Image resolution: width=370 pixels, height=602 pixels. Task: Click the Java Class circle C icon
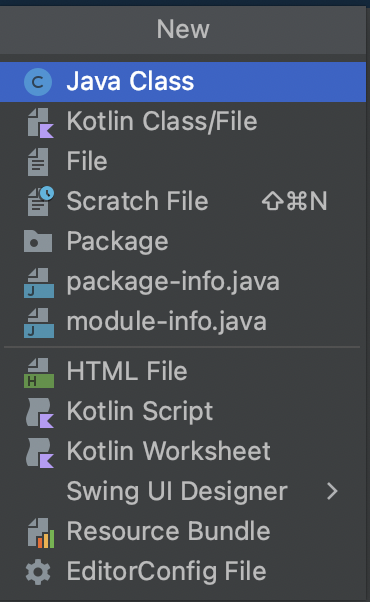(38, 82)
